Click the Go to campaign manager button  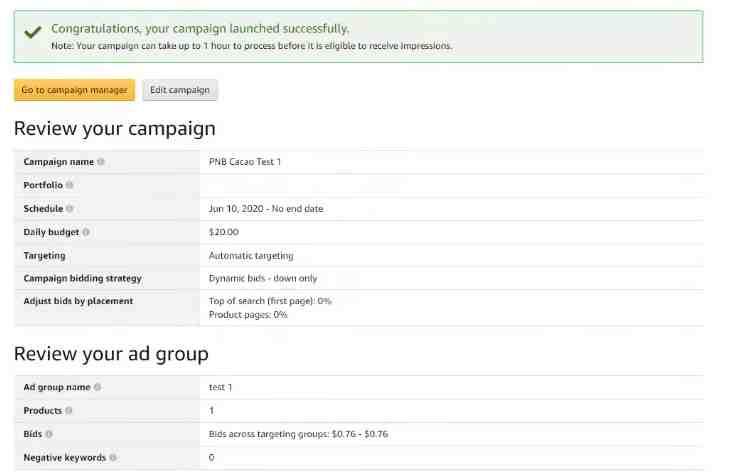(74, 90)
